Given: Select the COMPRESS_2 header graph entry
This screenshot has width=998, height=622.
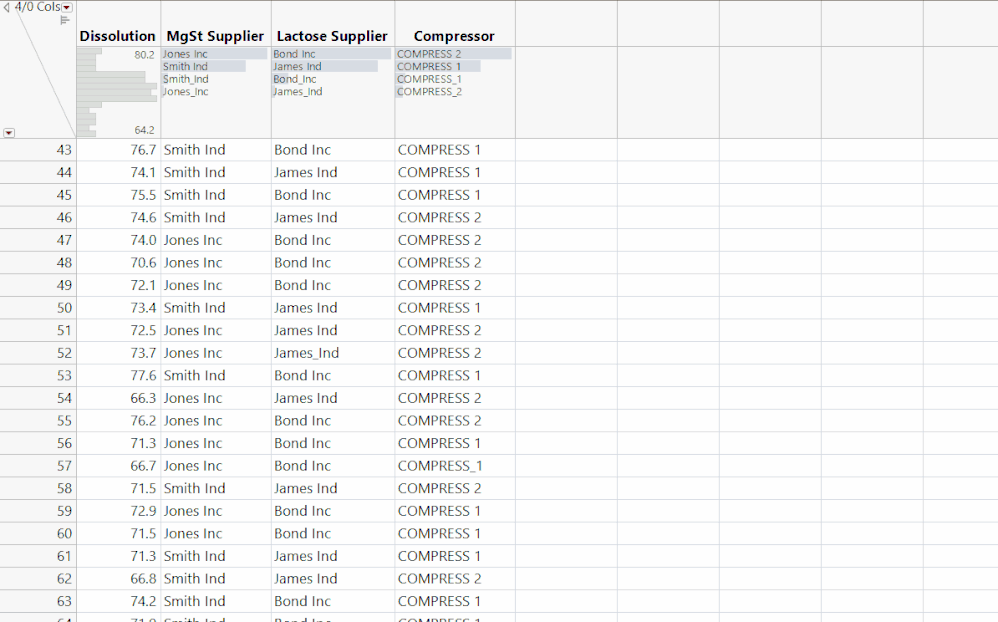Looking at the screenshot, I should 429,92.
